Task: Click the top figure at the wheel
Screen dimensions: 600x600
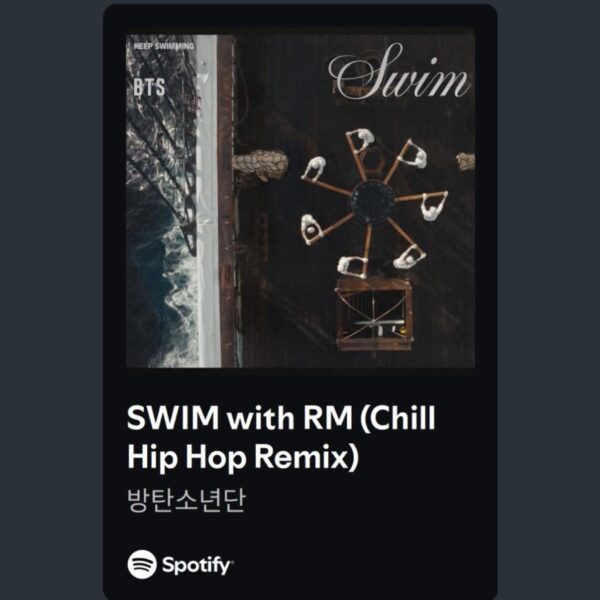Action: pyautogui.click(x=362, y=139)
